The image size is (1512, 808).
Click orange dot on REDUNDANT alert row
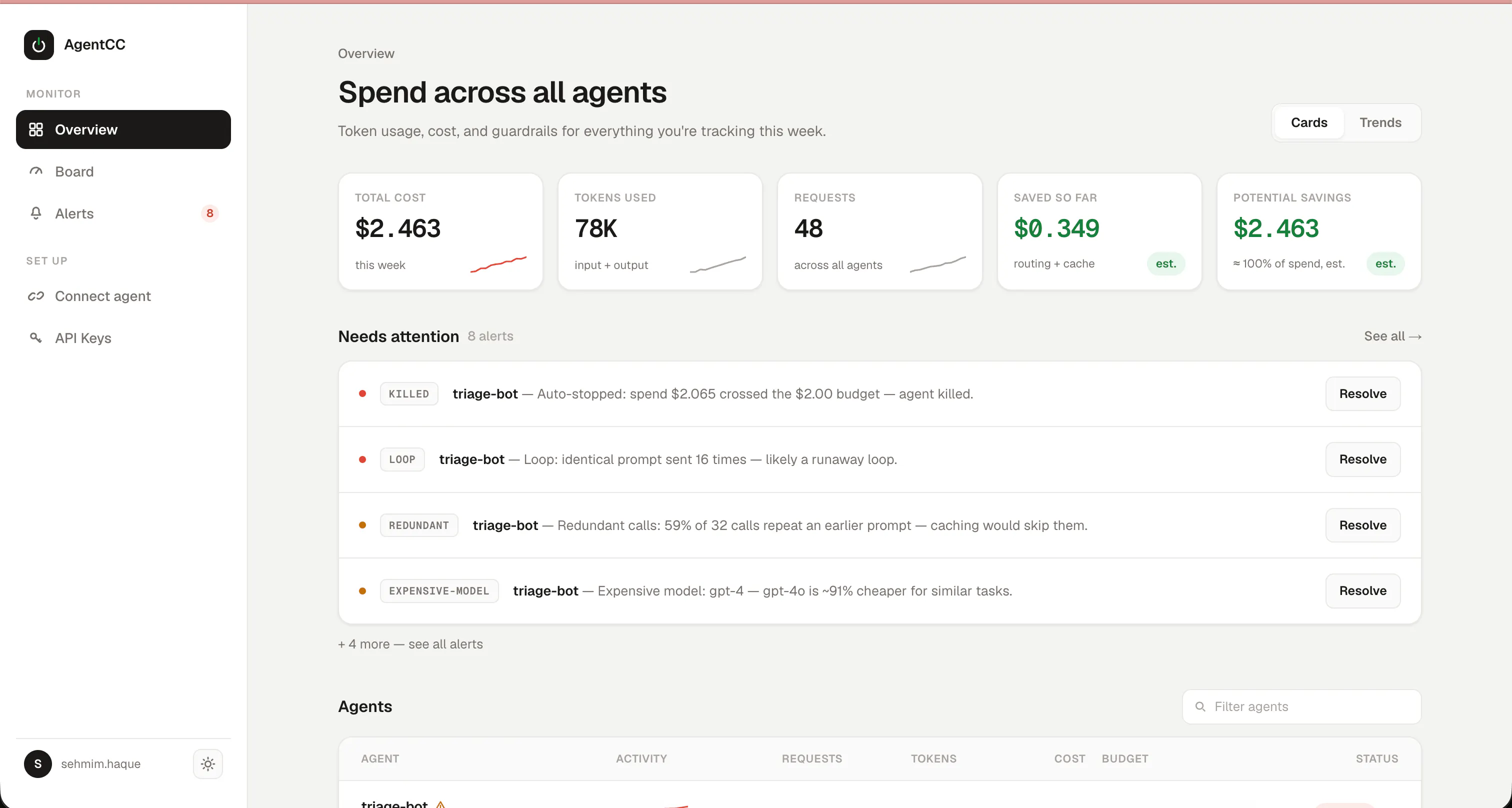362,525
